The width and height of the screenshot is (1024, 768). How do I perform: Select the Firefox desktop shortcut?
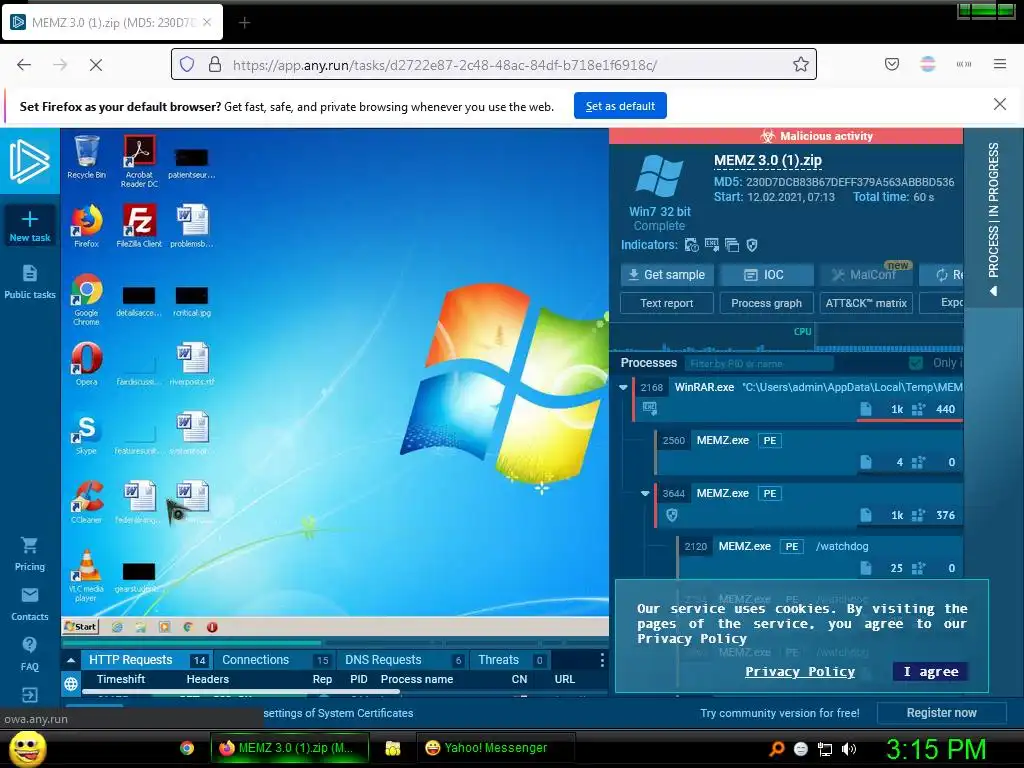point(86,225)
